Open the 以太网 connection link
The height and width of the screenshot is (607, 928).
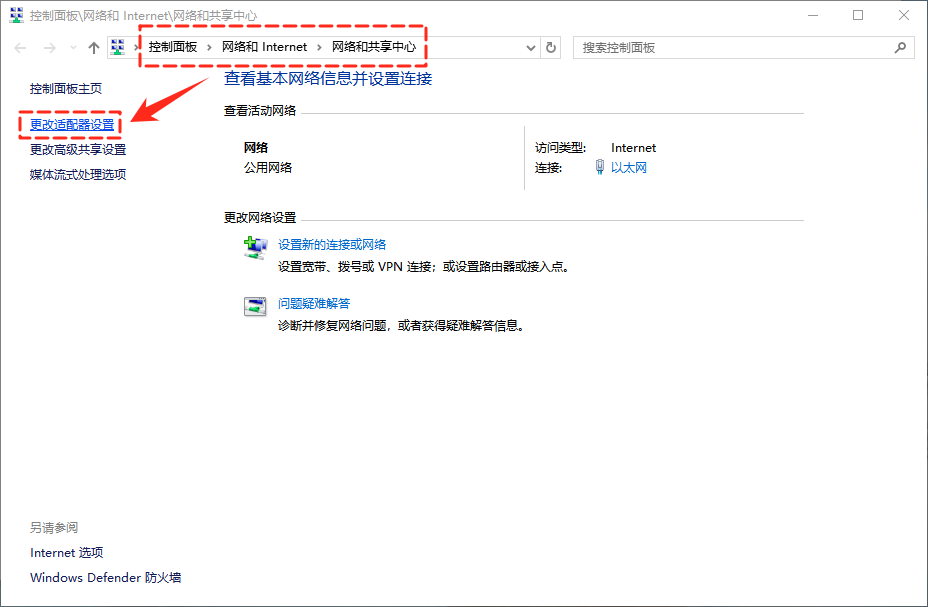pyautogui.click(x=629, y=167)
